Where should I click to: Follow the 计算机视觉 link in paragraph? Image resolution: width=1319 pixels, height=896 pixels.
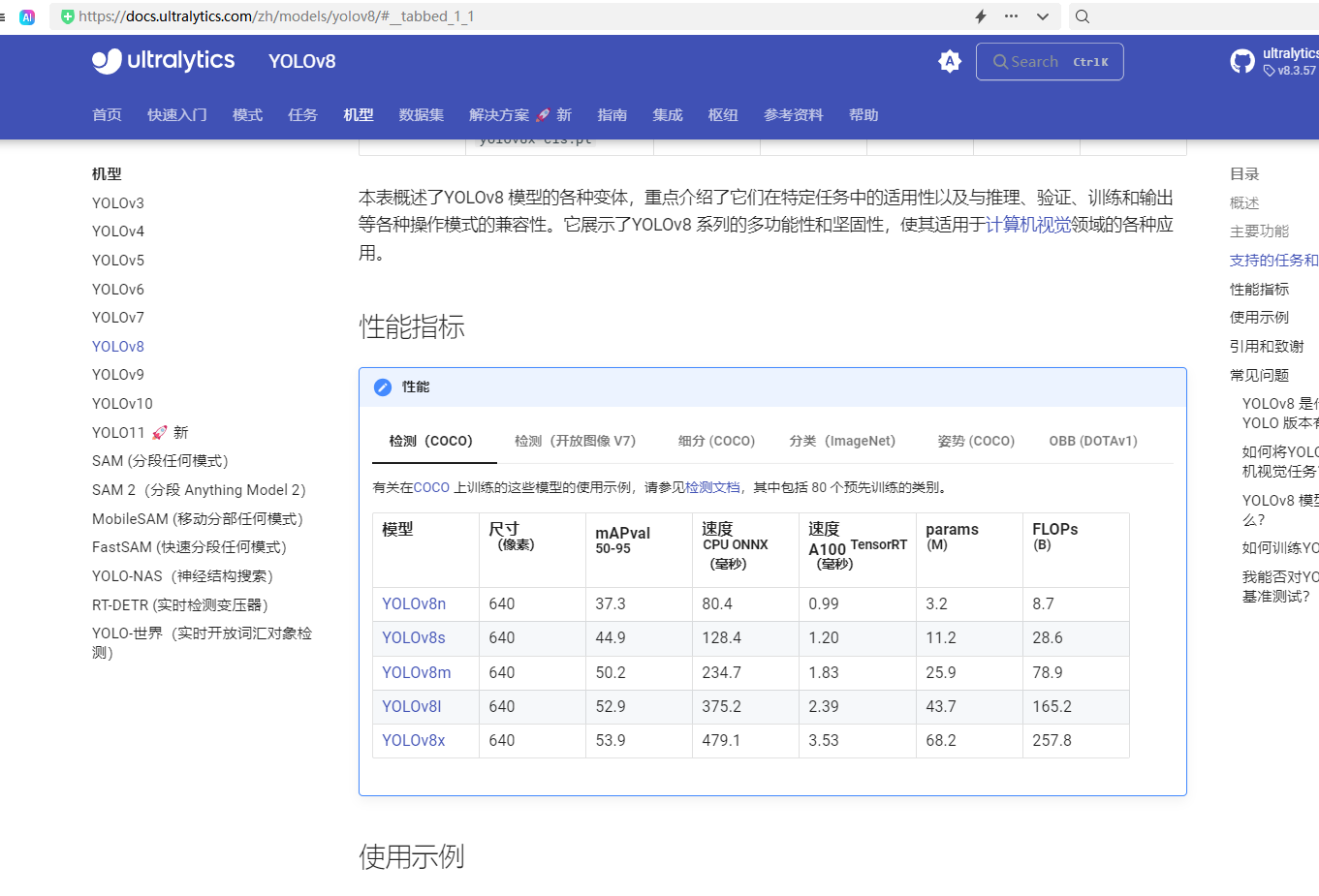point(1028,225)
